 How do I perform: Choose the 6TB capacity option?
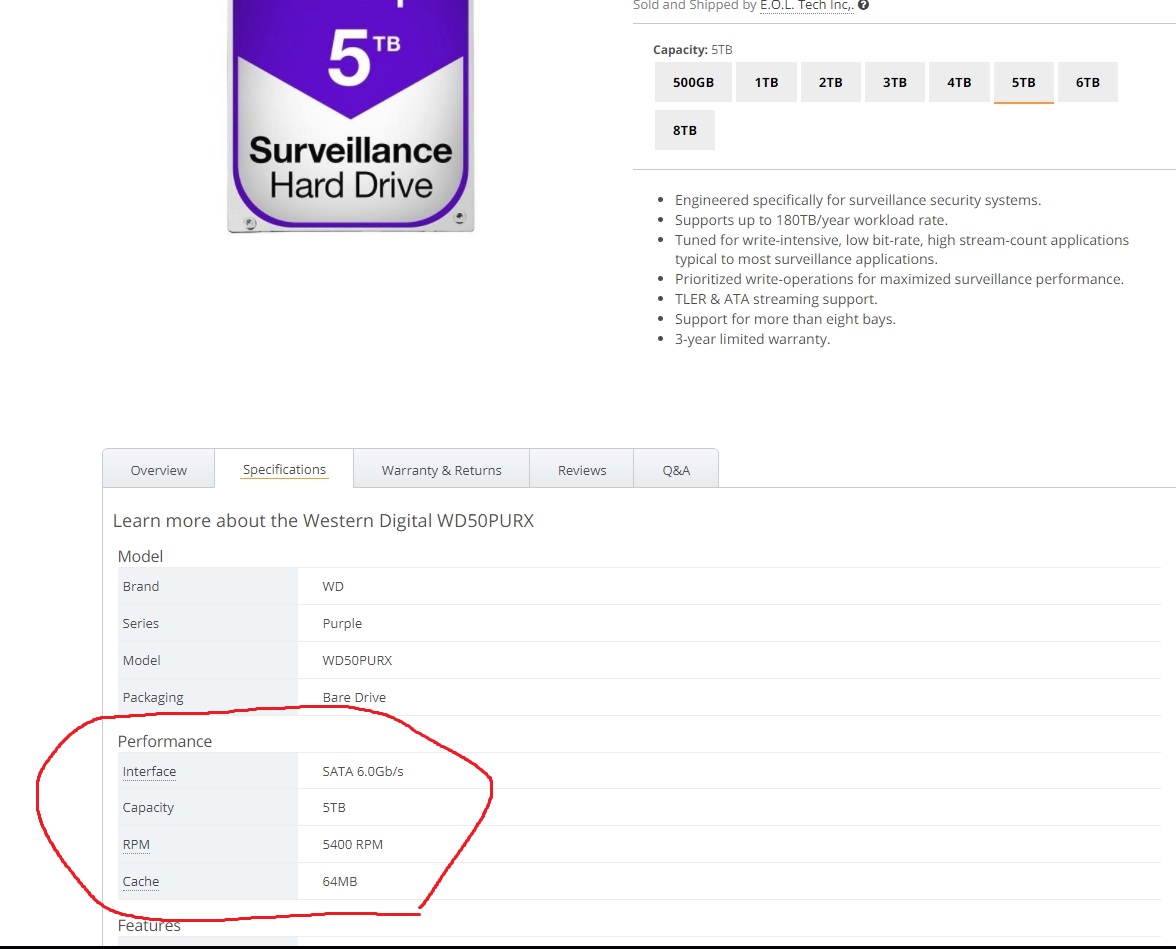1088,83
